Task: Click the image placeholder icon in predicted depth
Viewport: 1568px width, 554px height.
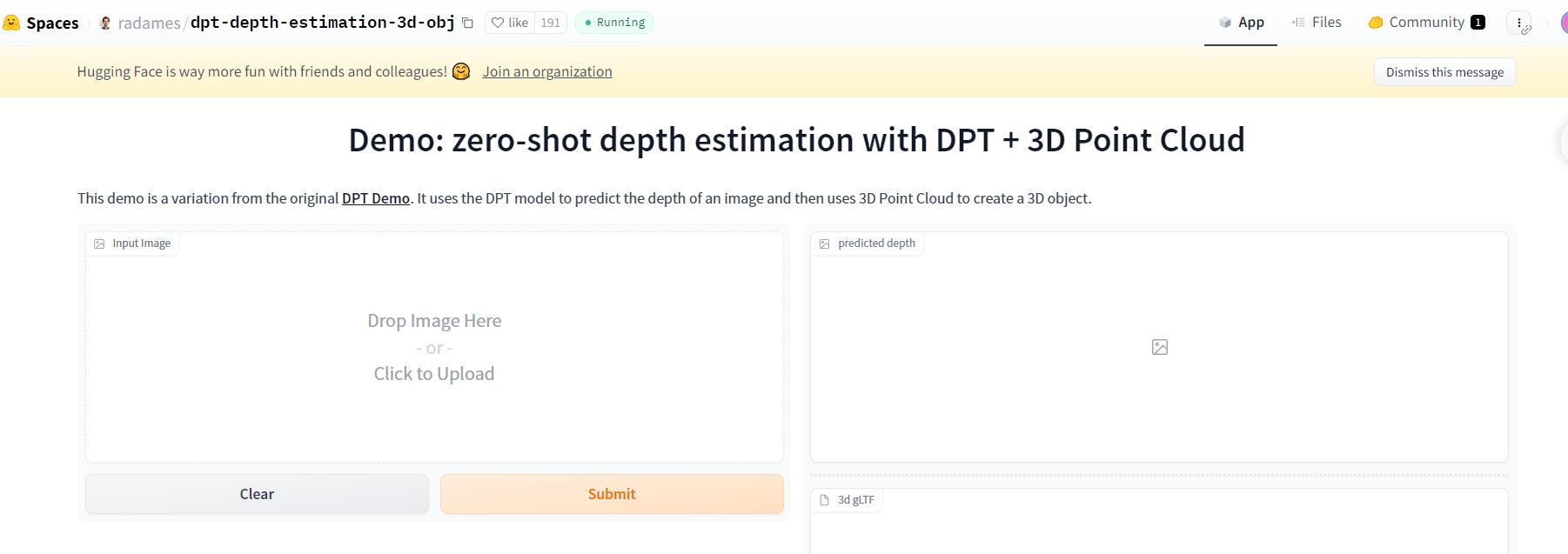Action: pyautogui.click(x=1160, y=347)
